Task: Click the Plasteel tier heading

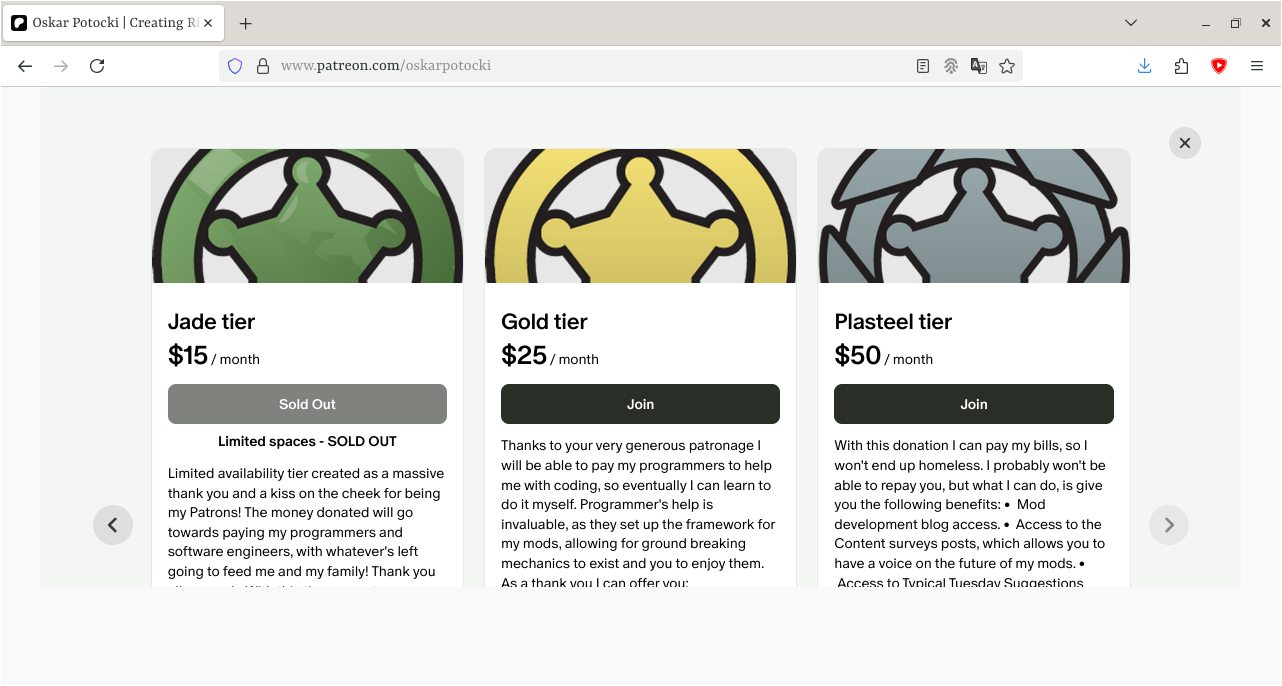Action: [x=893, y=322]
